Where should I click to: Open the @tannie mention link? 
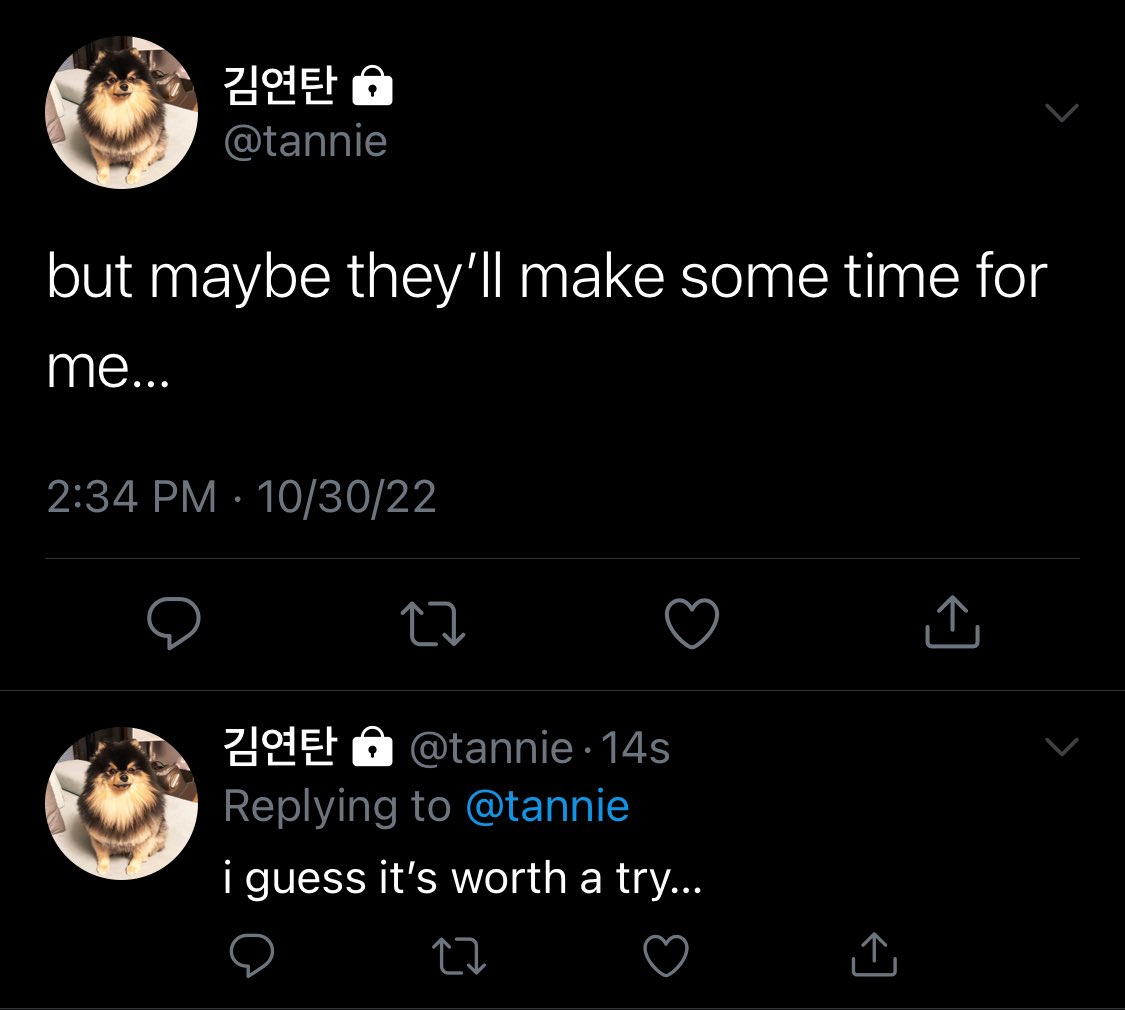point(547,806)
